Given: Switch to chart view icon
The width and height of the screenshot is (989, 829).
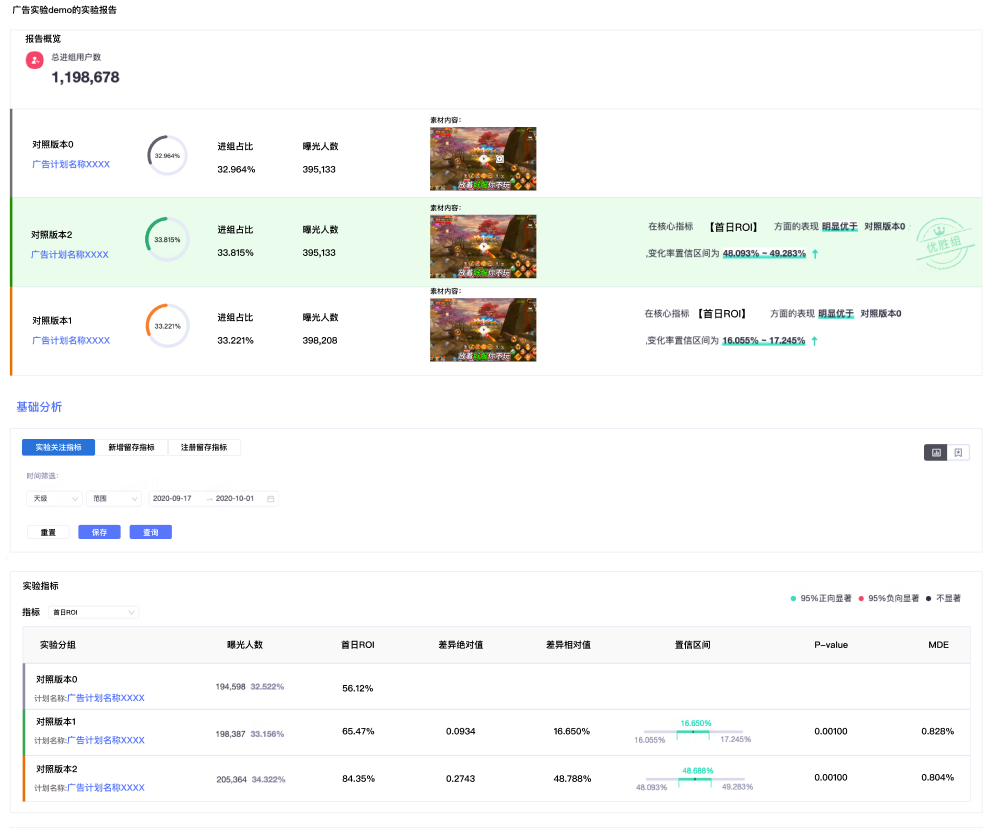Looking at the screenshot, I should pyautogui.click(x=935, y=453).
